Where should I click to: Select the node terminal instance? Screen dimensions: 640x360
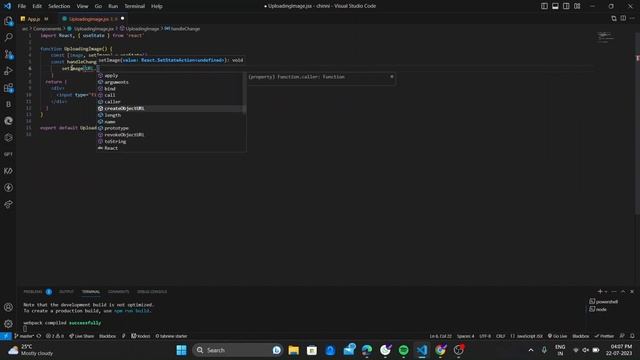click(598, 309)
